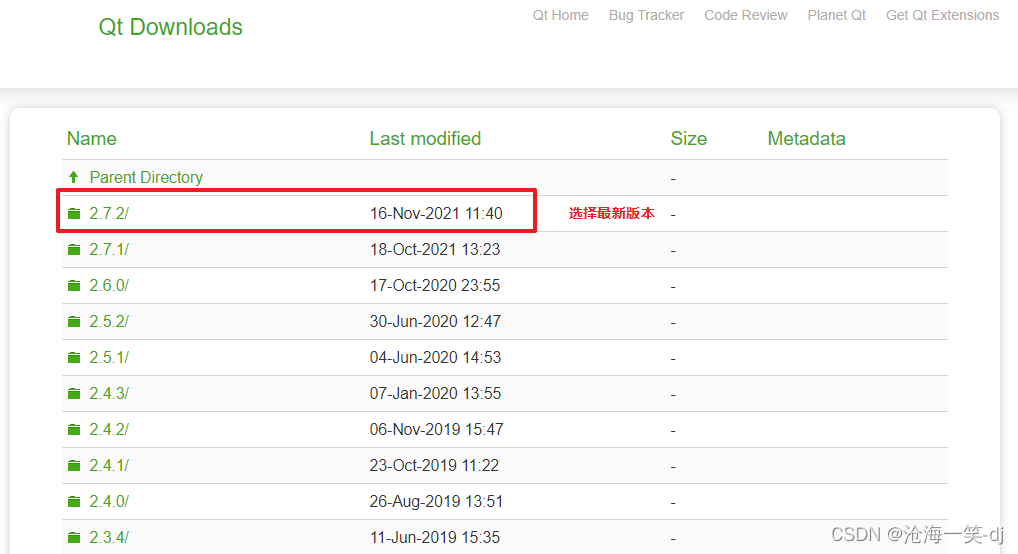Open the 2.6.0/ directory link
The image size is (1018, 554).
(x=109, y=286)
